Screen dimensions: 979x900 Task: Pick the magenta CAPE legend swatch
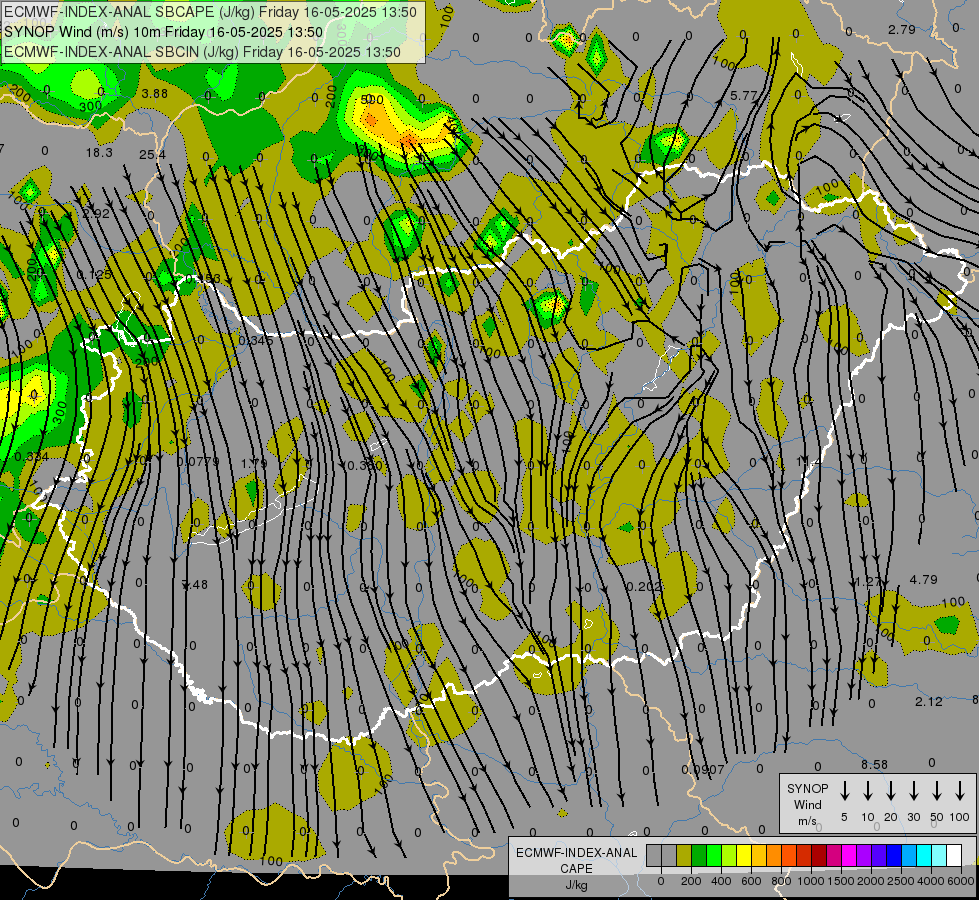click(849, 855)
